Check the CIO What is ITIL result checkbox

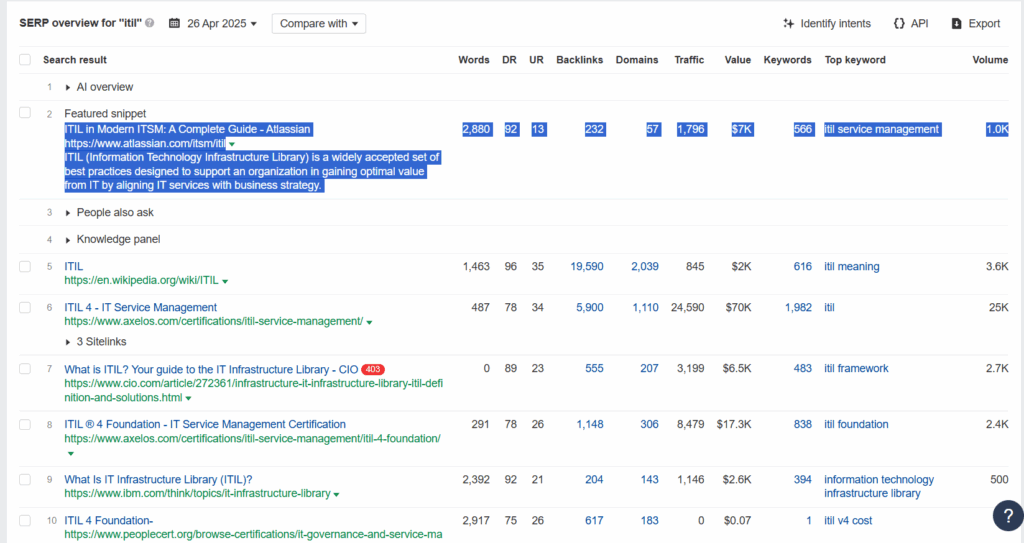[x=25, y=369]
